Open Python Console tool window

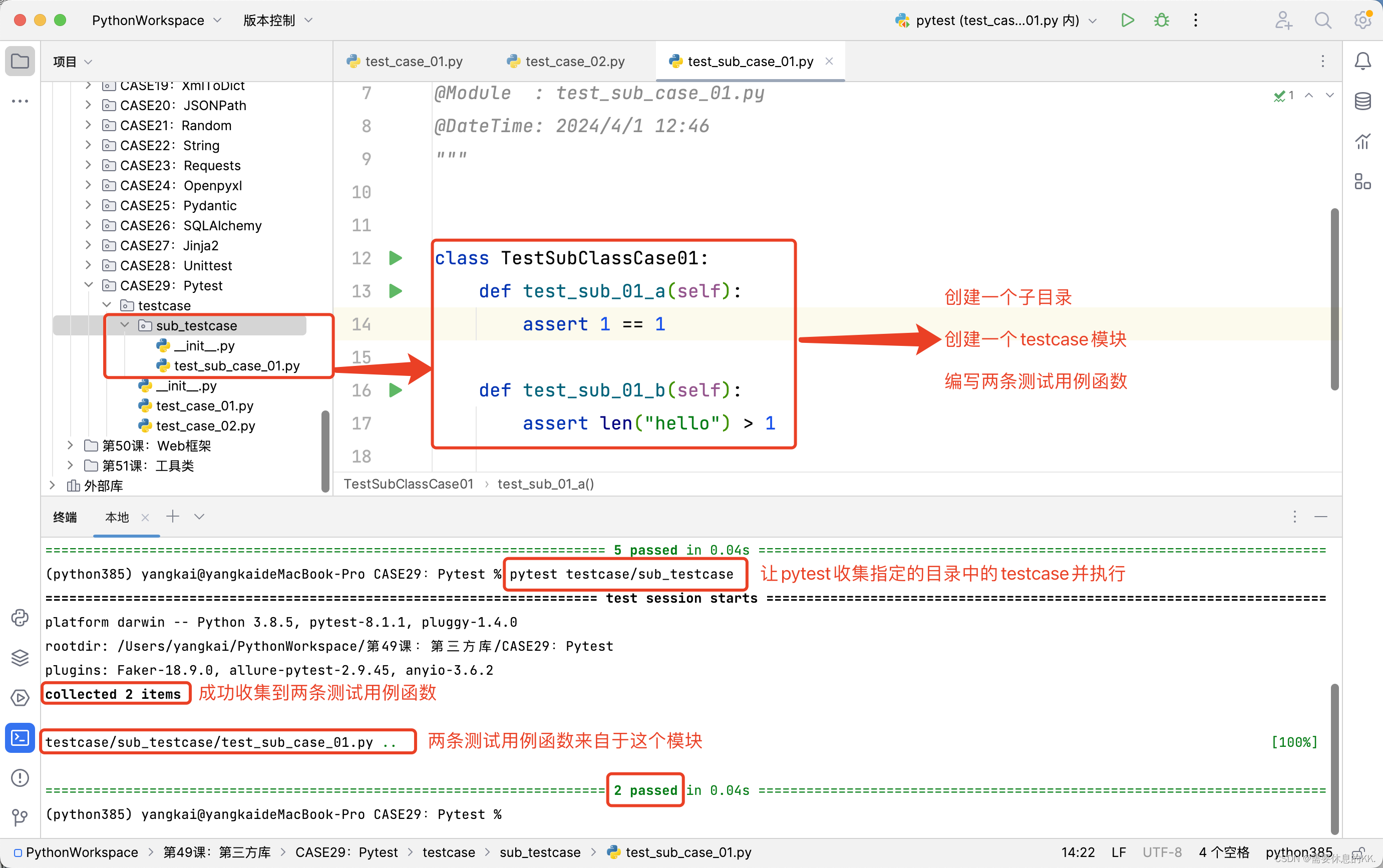coord(20,618)
